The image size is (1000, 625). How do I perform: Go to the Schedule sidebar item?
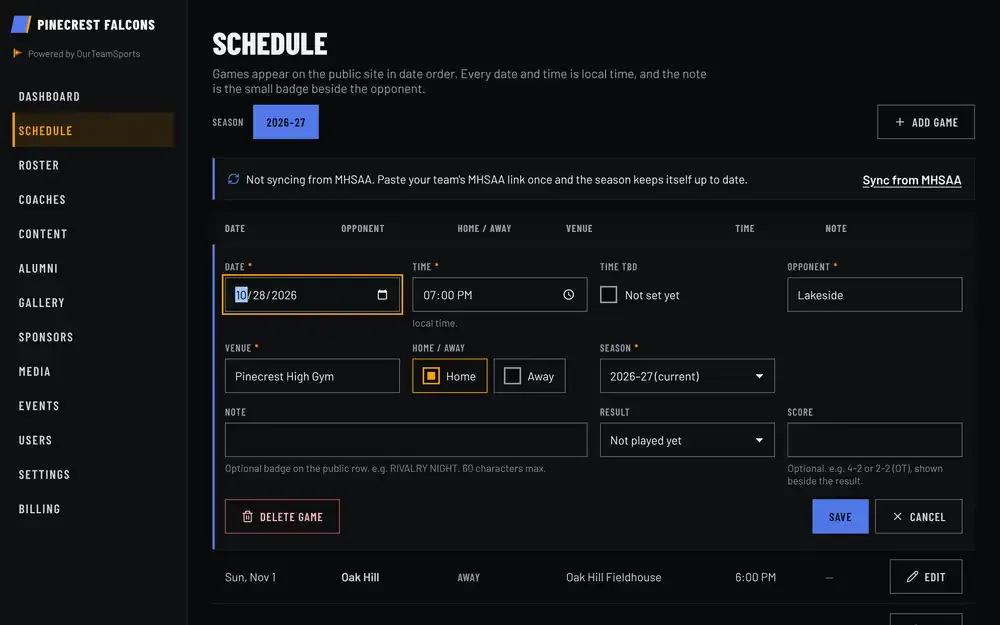(93, 130)
